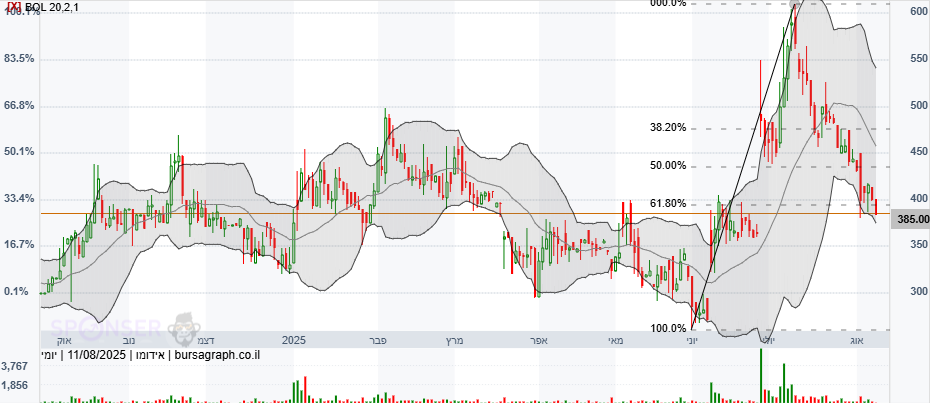Click the יולי month label

coord(767,341)
